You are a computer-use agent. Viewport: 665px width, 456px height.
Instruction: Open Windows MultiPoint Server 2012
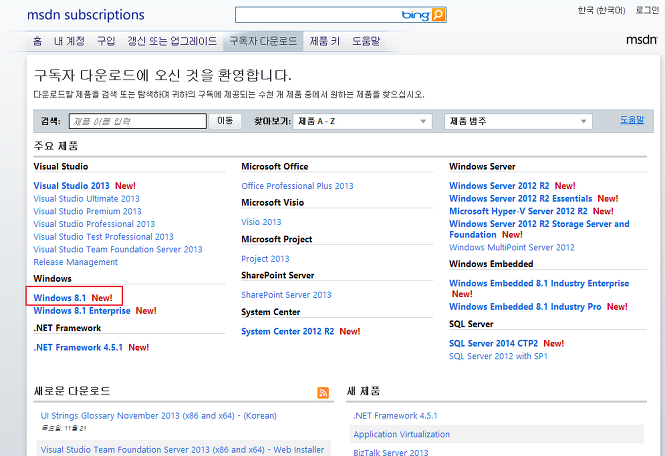click(x=512, y=247)
